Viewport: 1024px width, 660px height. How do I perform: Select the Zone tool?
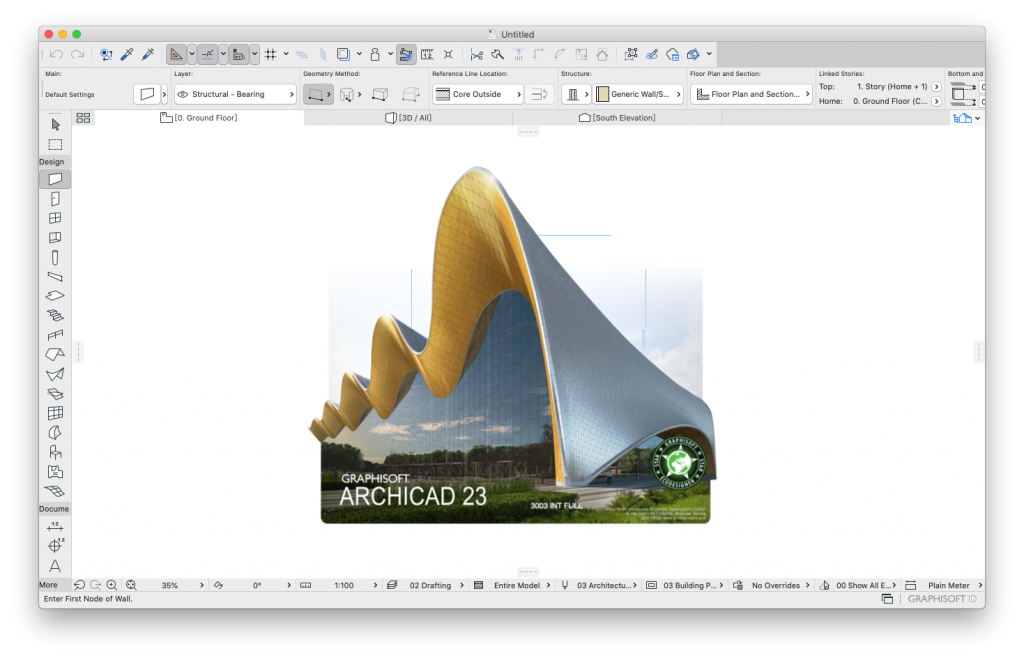click(x=55, y=471)
